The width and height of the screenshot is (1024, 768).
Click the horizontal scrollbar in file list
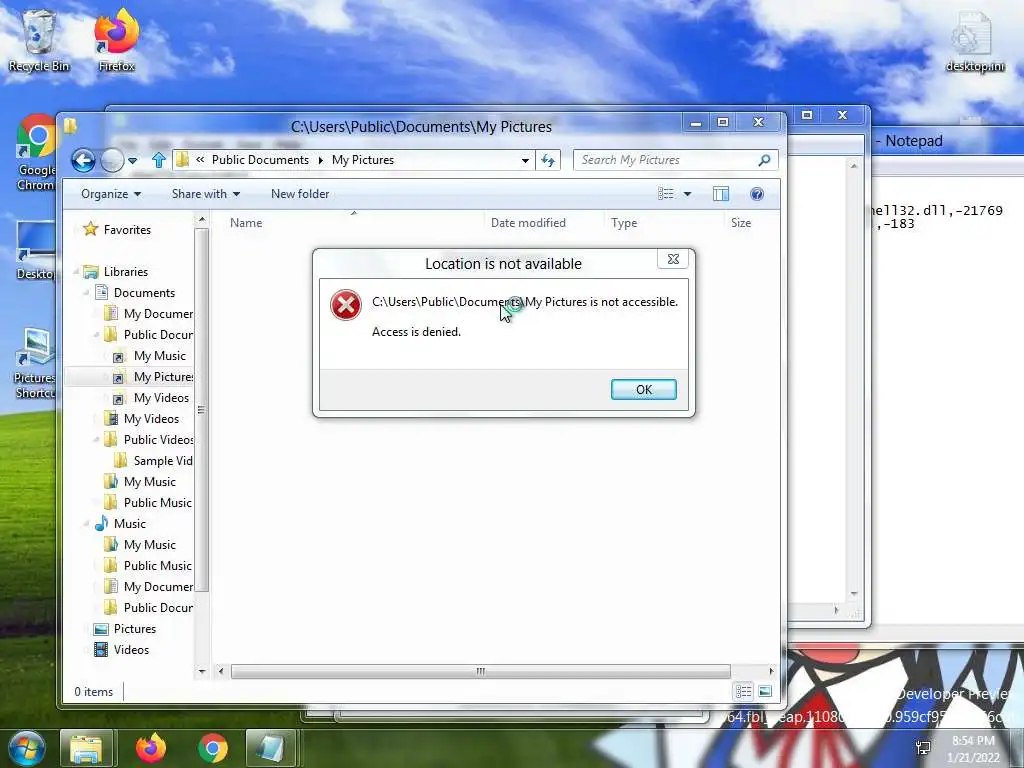(x=481, y=671)
